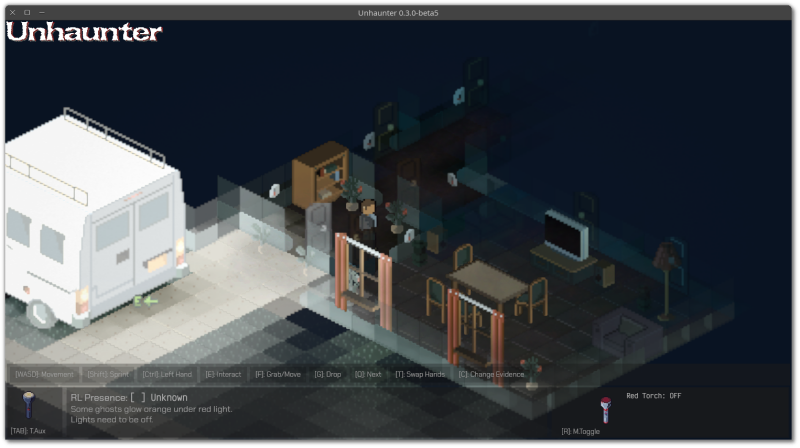The image size is (800, 448).
Task: Click the red torch icon above M.Toggle
Action: [x=606, y=410]
